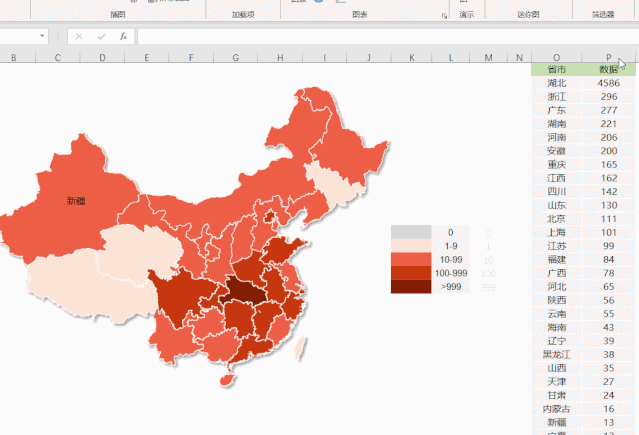Select the 云南 cell

coord(557,314)
